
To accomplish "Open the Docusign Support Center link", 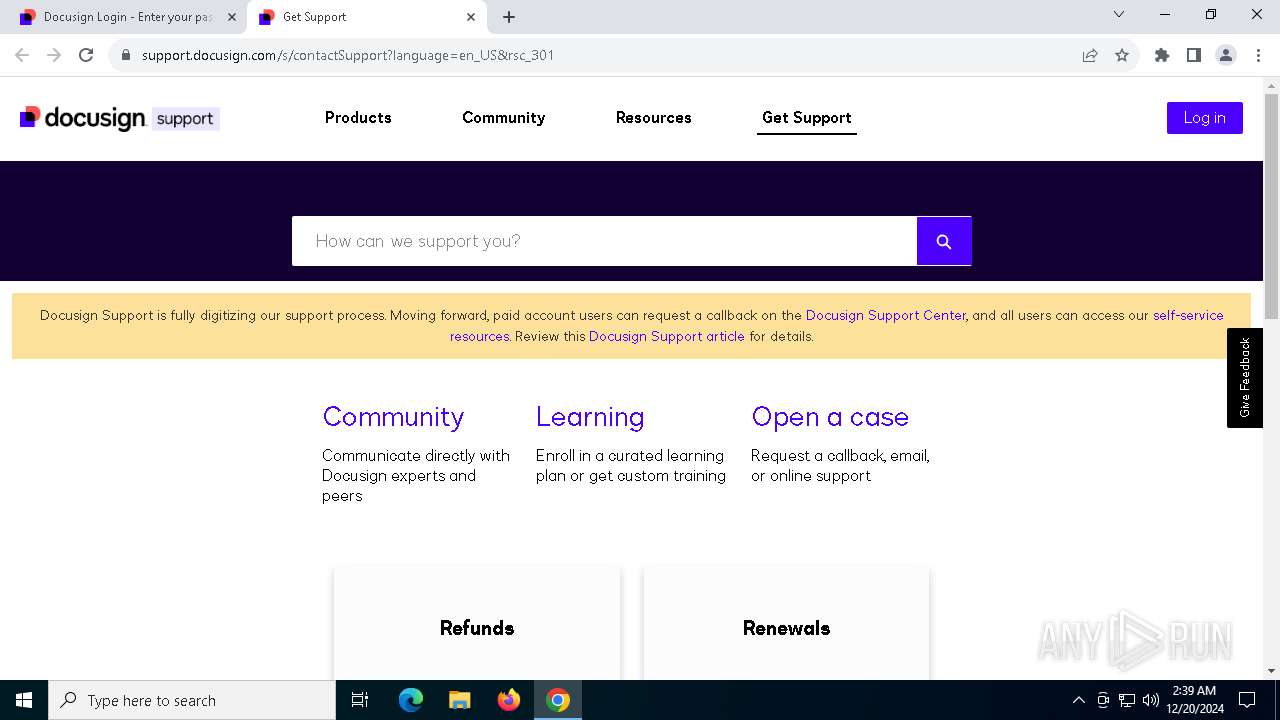I will [886, 315].
